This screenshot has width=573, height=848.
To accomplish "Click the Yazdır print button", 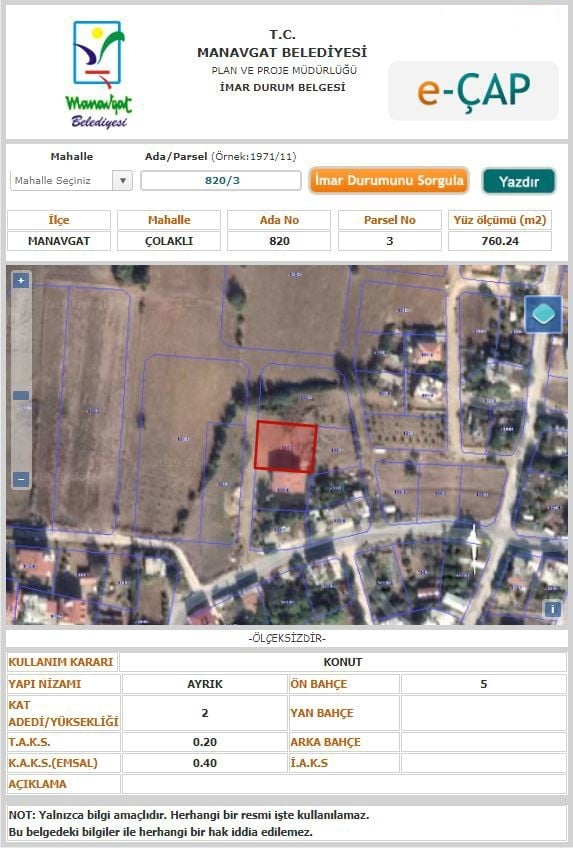I will [519, 181].
